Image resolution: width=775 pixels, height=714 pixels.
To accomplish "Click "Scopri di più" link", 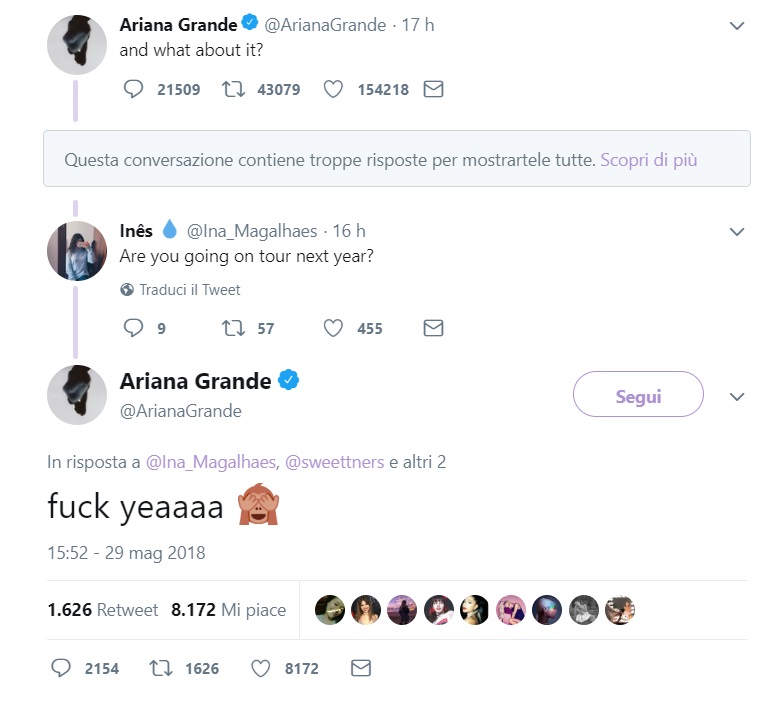I will pyautogui.click(x=648, y=159).
